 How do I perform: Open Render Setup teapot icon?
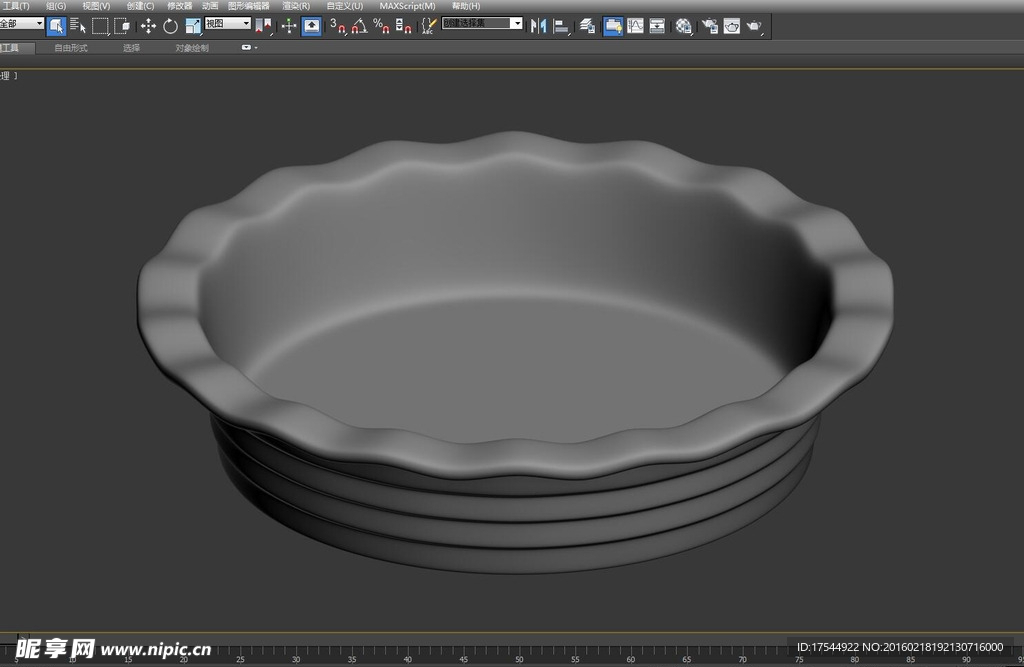709,26
